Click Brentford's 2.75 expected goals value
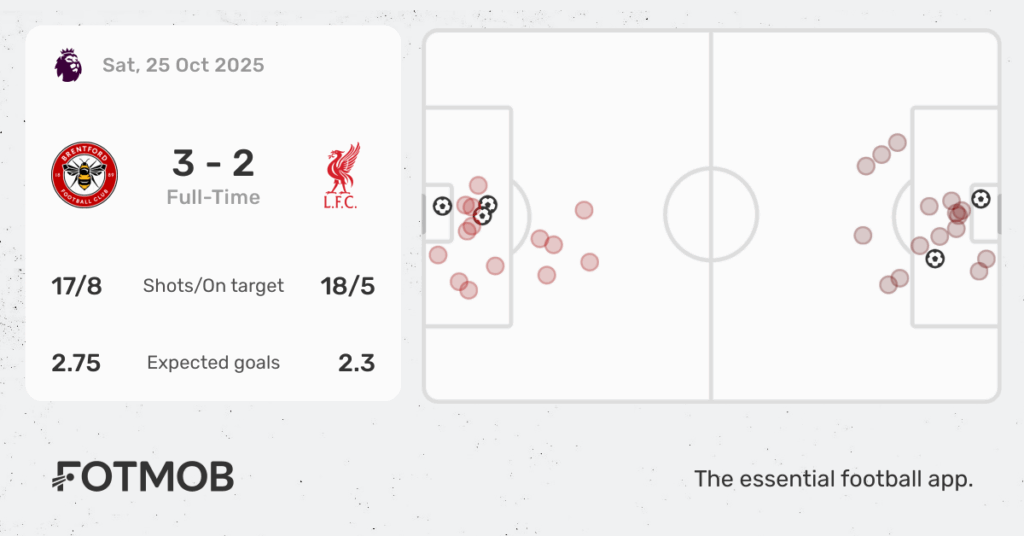This screenshot has width=1024, height=536. [77, 363]
